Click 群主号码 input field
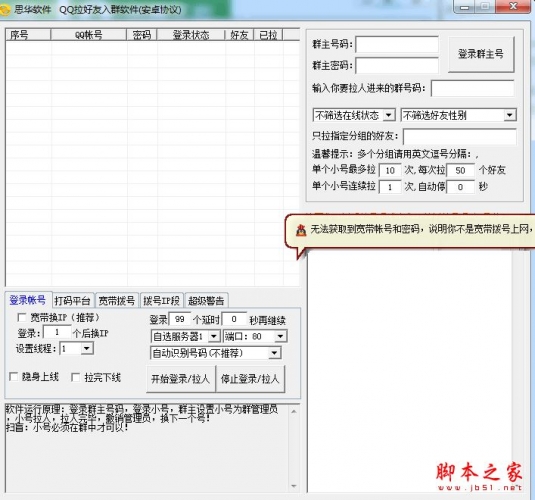The image size is (535, 500). point(397,44)
